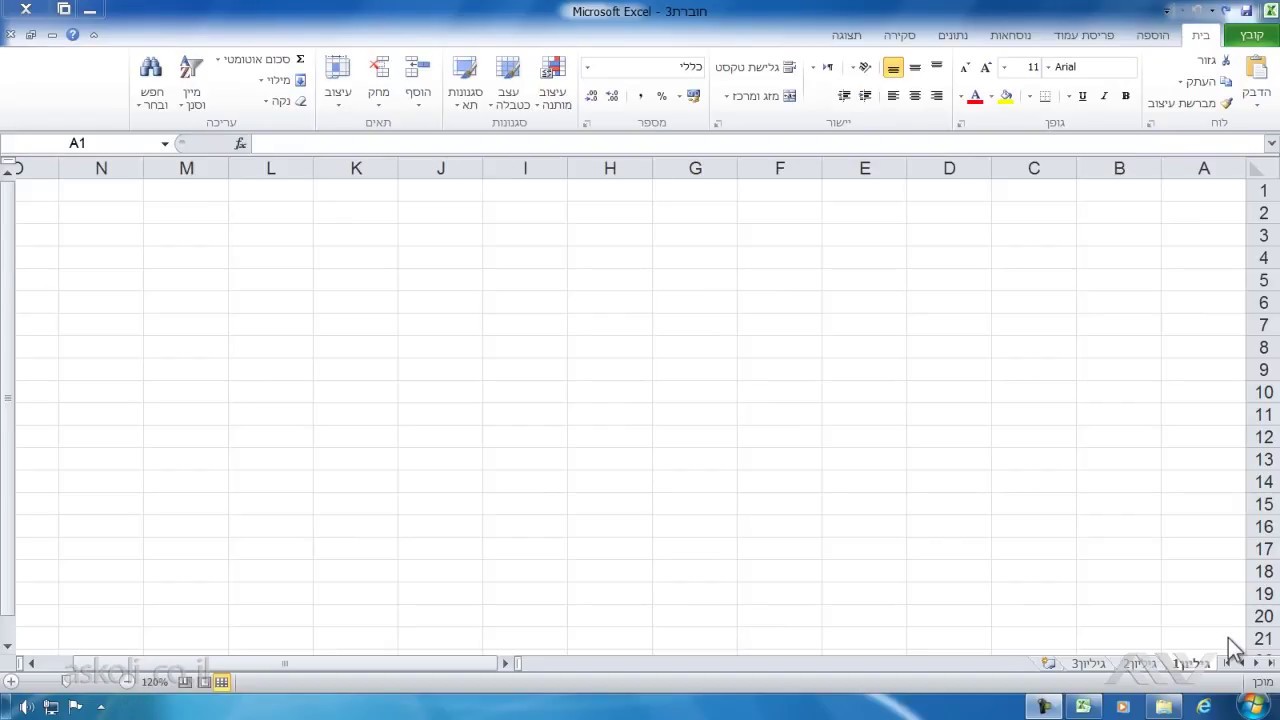Click Merge and Center (מזג ומרכז)
1280x720 pixels.
pyautogui.click(x=765, y=96)
